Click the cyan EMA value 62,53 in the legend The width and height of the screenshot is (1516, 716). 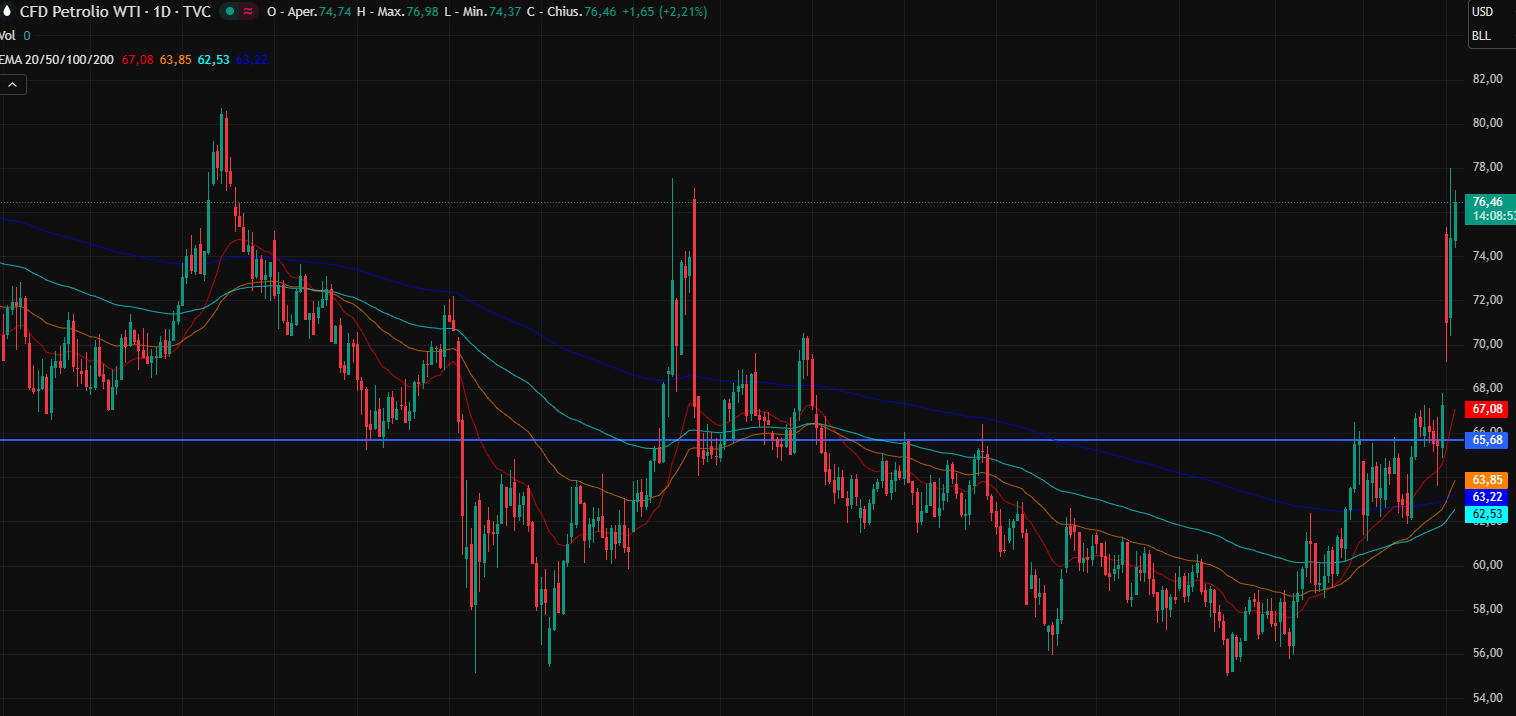coord(214,60)
